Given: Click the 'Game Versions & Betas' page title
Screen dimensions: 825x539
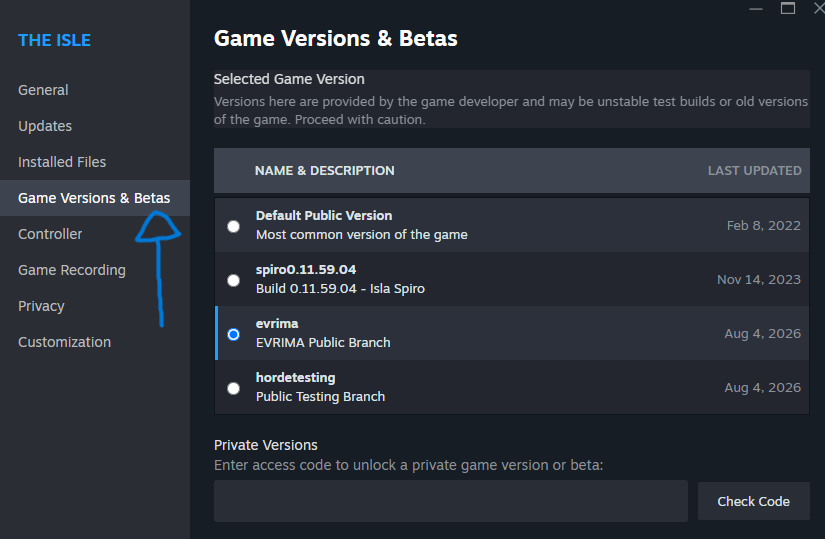Looking at the screenshot, I should pos(336,38).
